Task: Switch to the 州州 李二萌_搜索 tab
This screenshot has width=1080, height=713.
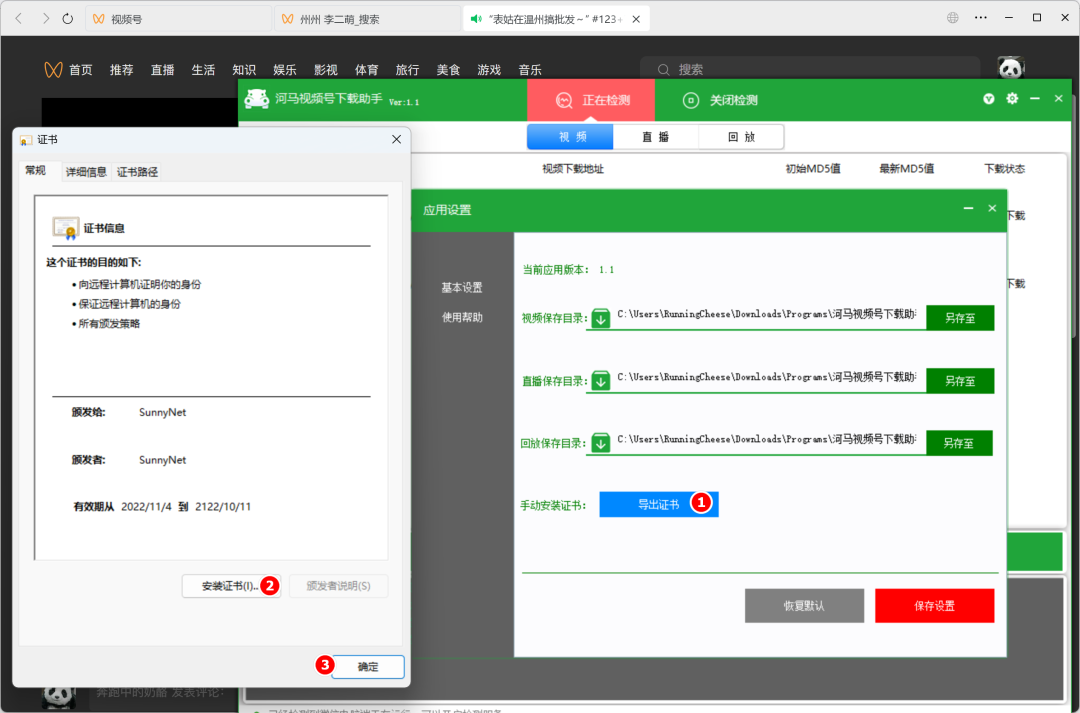Action: 367,19
